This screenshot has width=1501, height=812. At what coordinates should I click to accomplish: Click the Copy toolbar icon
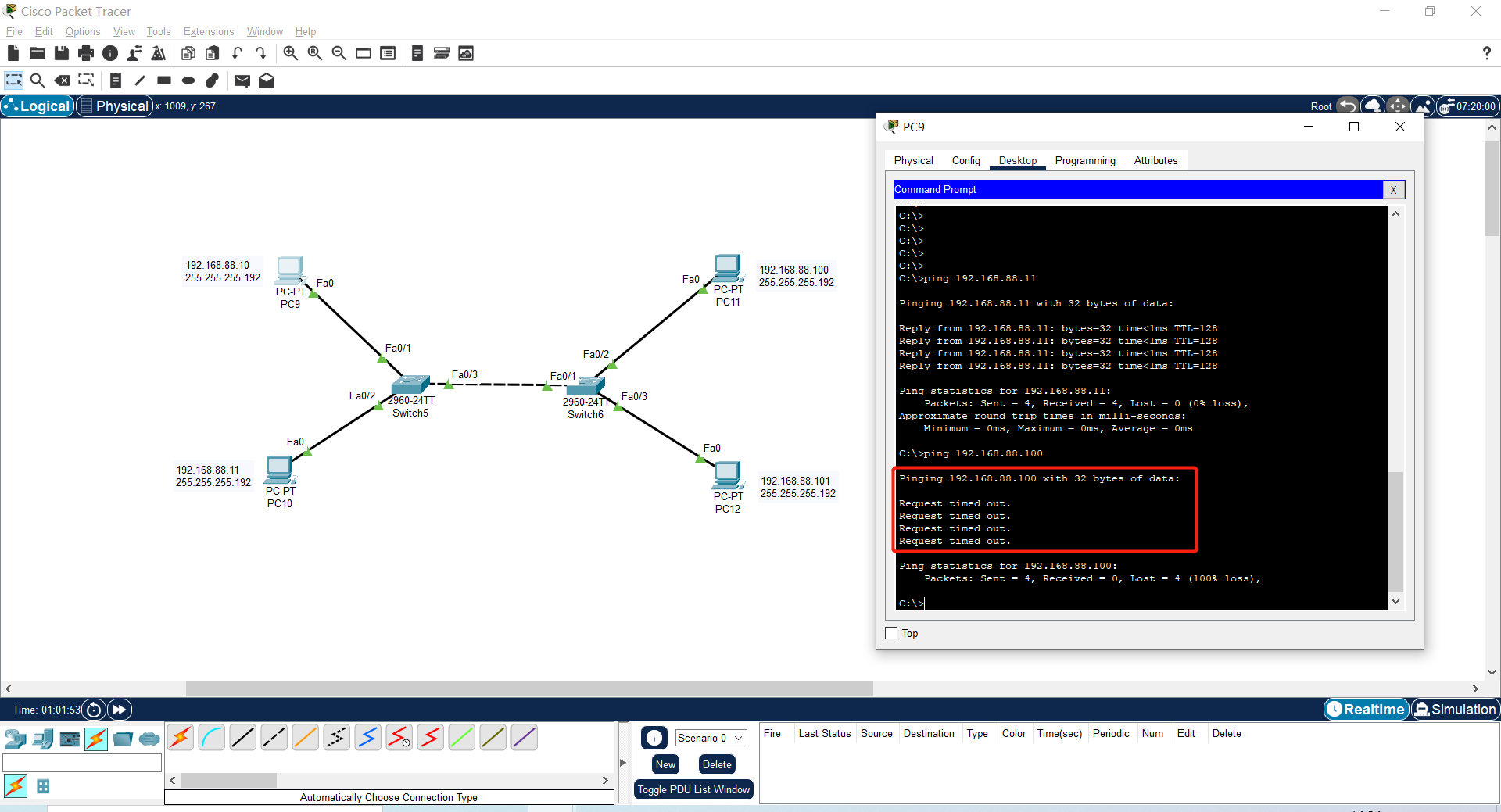tap(188, 53)
